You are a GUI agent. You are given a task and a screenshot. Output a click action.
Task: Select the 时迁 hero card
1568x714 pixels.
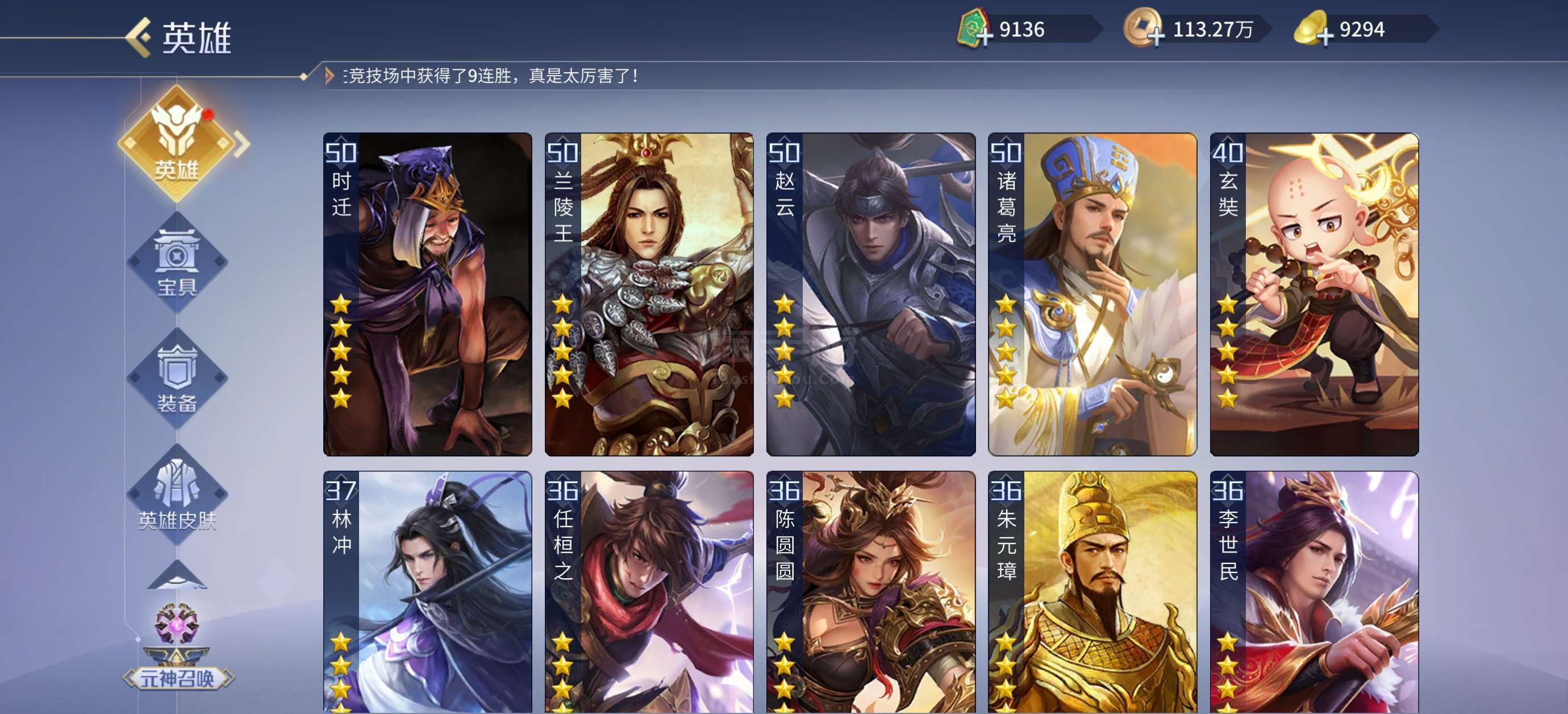pyautogui.click(x=427, y=294)
